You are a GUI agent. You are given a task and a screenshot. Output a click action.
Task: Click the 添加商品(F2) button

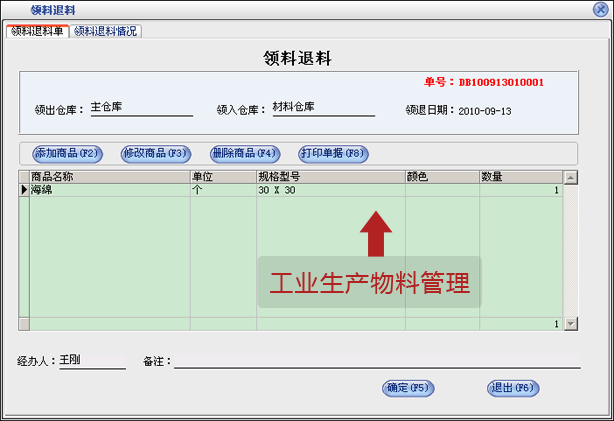click(x=68, y=154)
